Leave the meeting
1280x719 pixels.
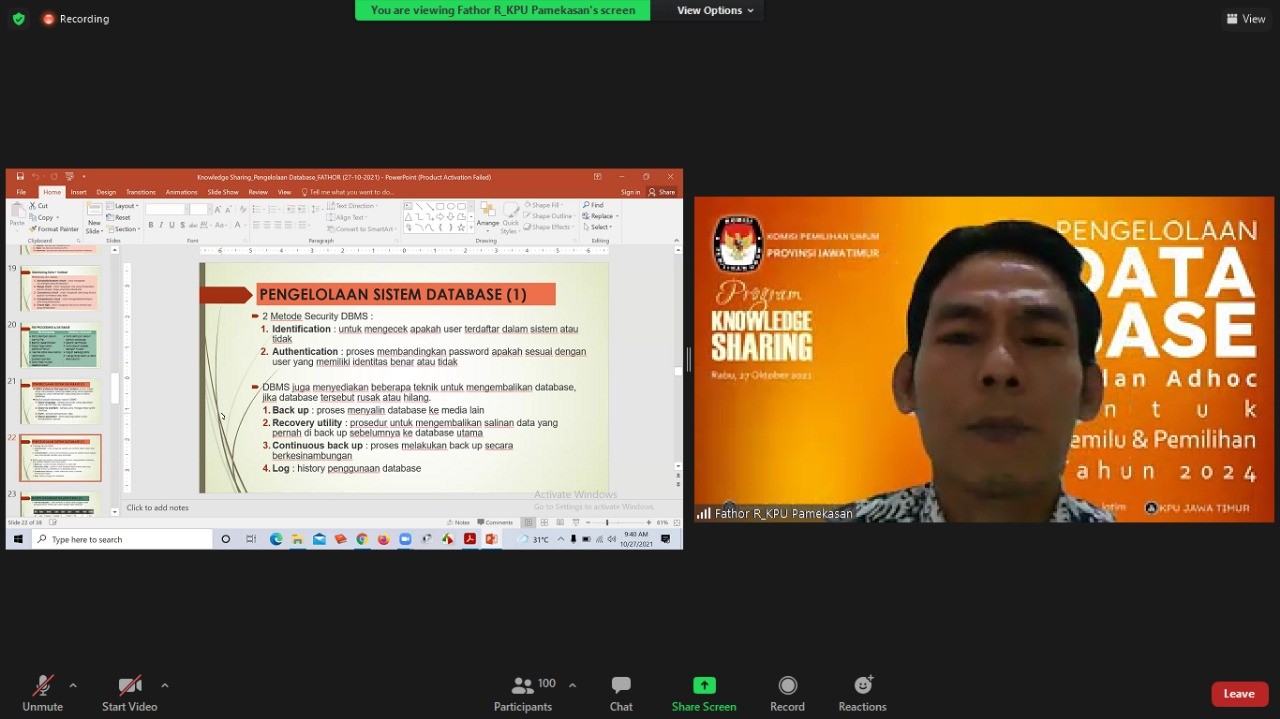coord(1239,694)
